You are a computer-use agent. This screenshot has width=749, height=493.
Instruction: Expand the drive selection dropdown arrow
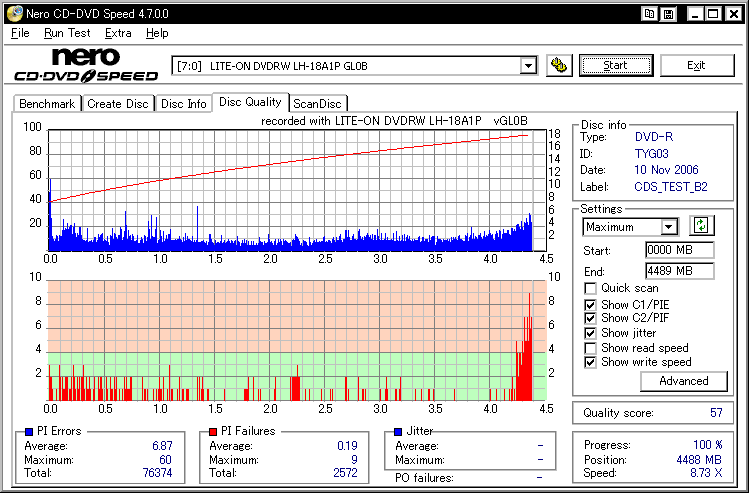click(528, 66)
